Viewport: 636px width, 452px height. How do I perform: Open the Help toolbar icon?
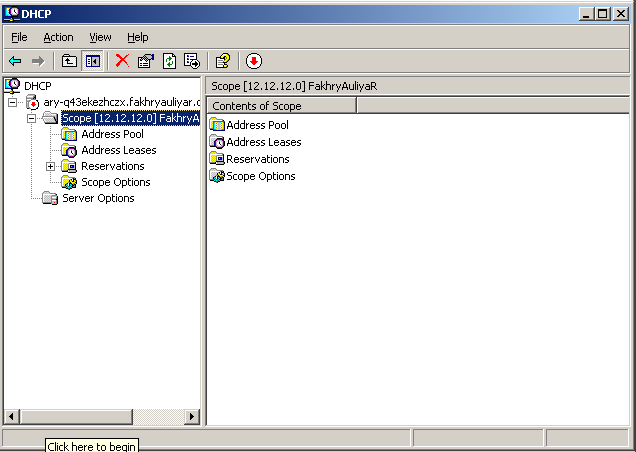pos(223,61)
